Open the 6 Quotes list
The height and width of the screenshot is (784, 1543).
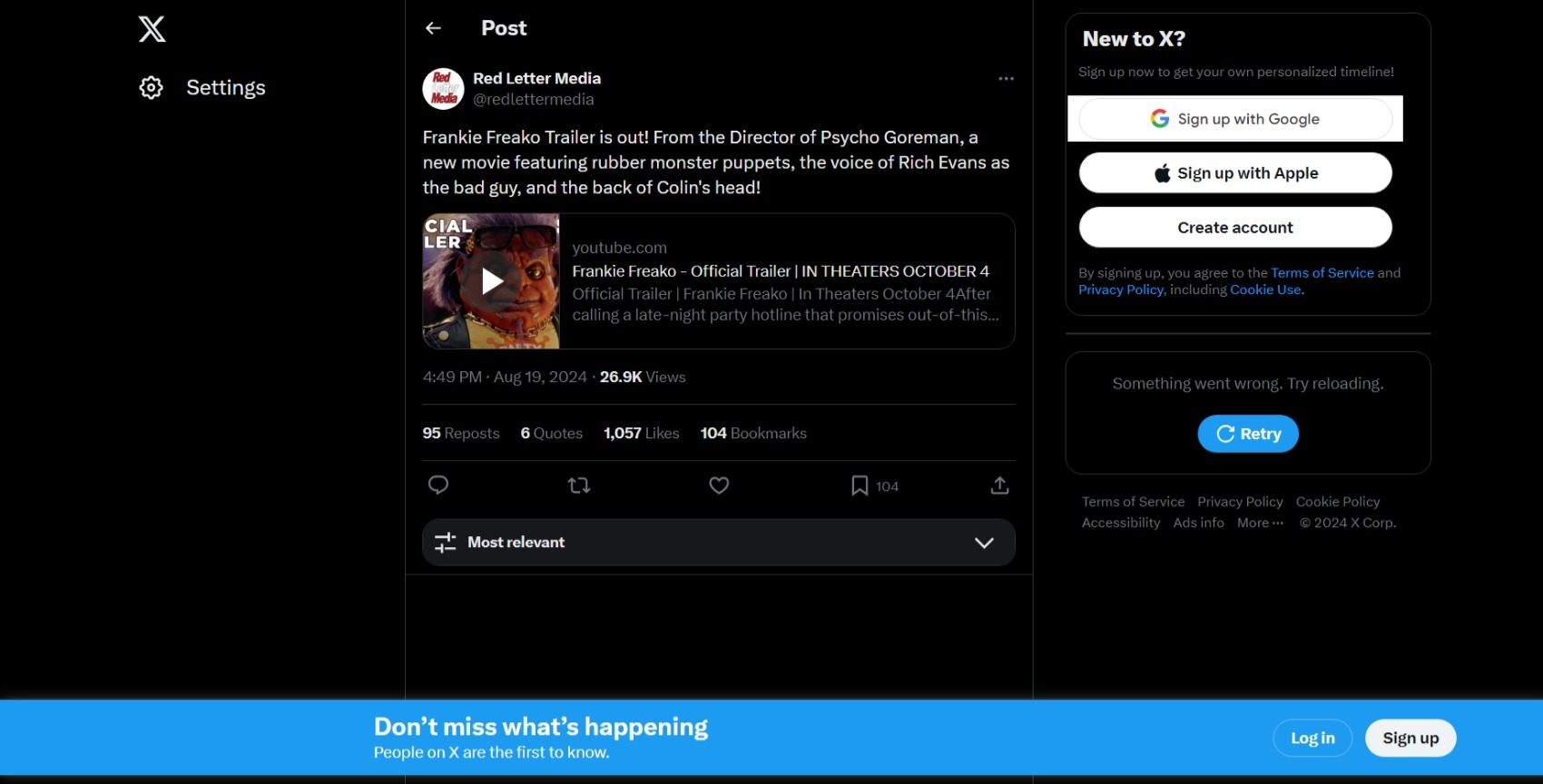point(552,434)
